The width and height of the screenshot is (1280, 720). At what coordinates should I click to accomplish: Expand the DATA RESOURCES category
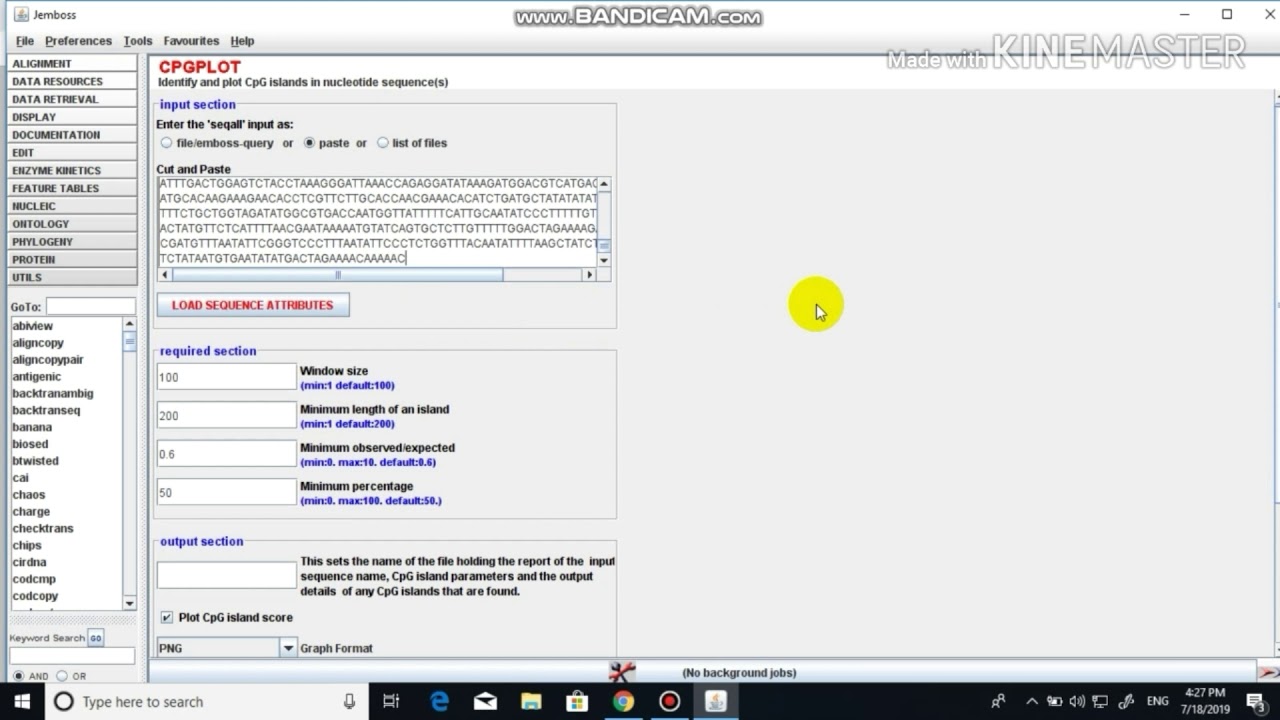pyautogui.click(x=72, y=82)
